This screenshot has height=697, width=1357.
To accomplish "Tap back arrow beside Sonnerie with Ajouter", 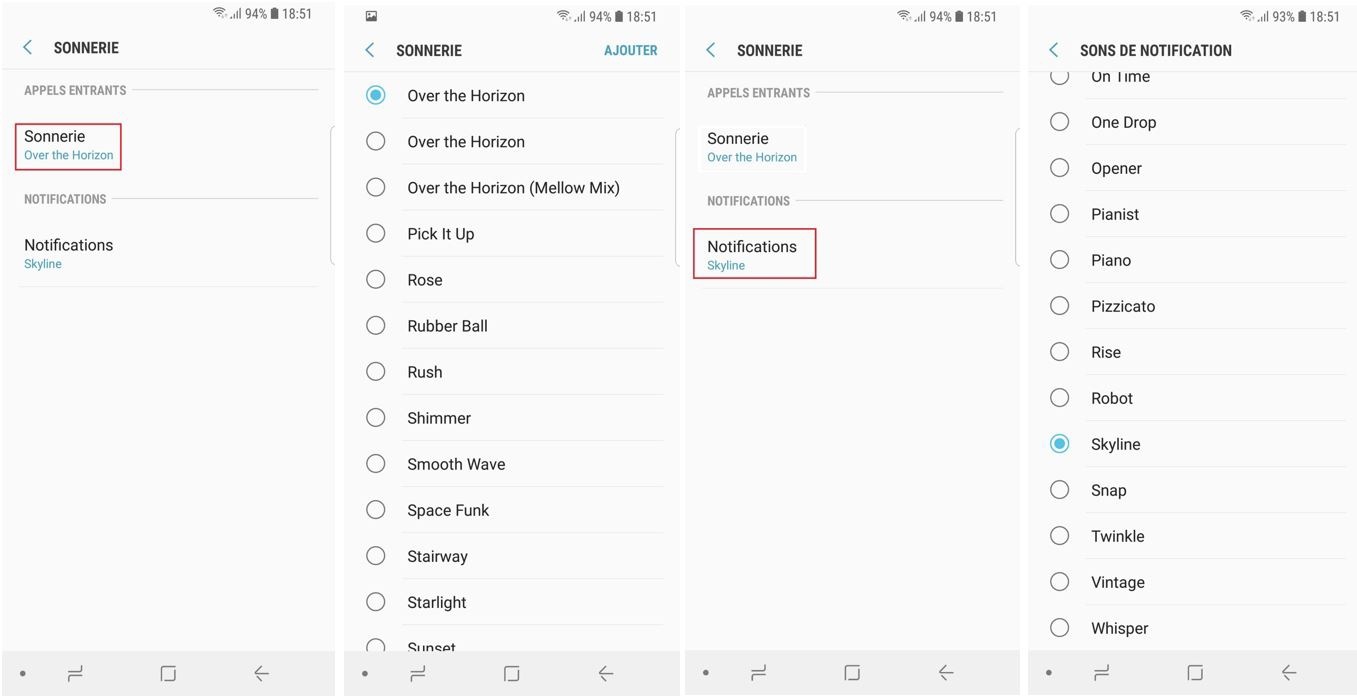I will pyautogui.click(x=369, y=50).
